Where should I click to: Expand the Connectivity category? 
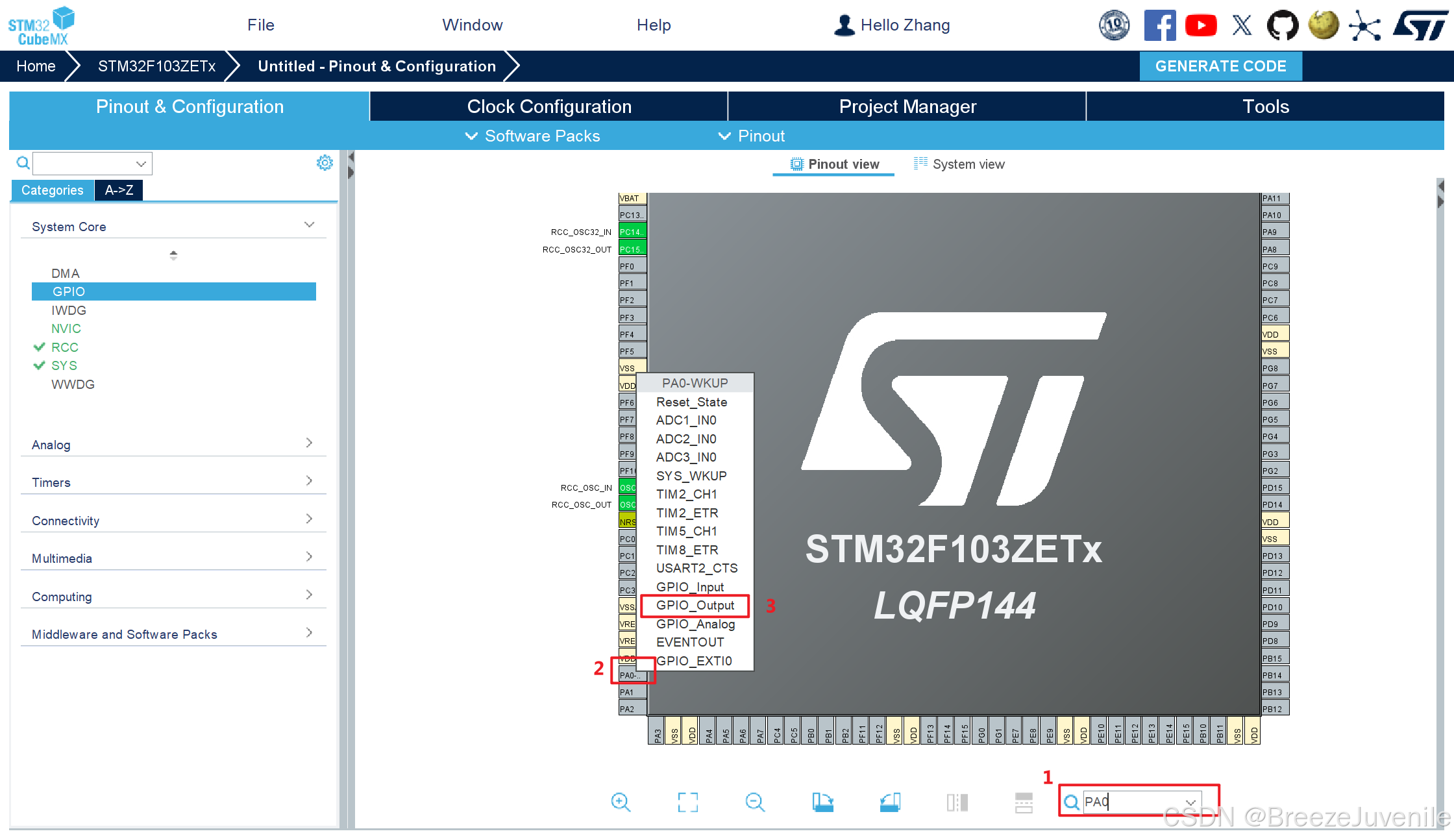(173, 521)
